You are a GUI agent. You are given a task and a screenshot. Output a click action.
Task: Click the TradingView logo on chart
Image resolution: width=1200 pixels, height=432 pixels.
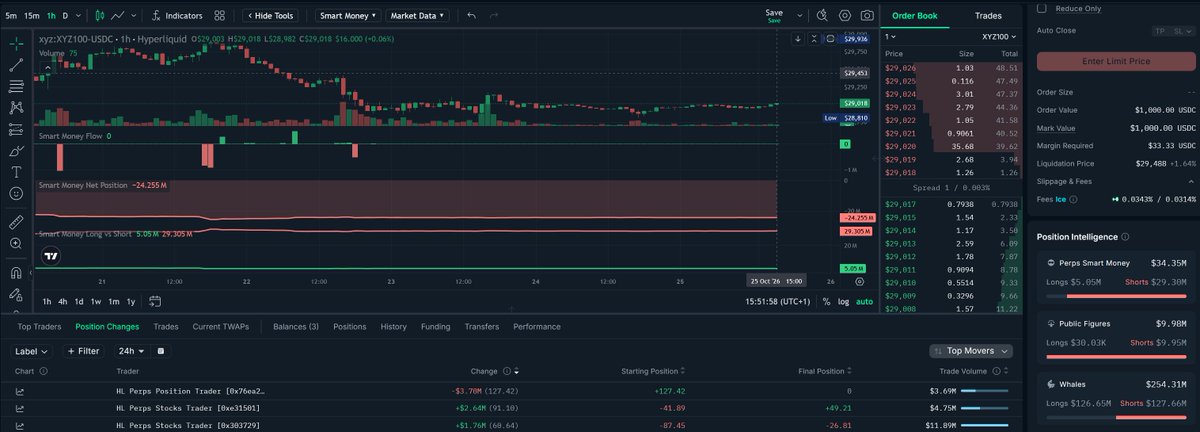point(50,256)
